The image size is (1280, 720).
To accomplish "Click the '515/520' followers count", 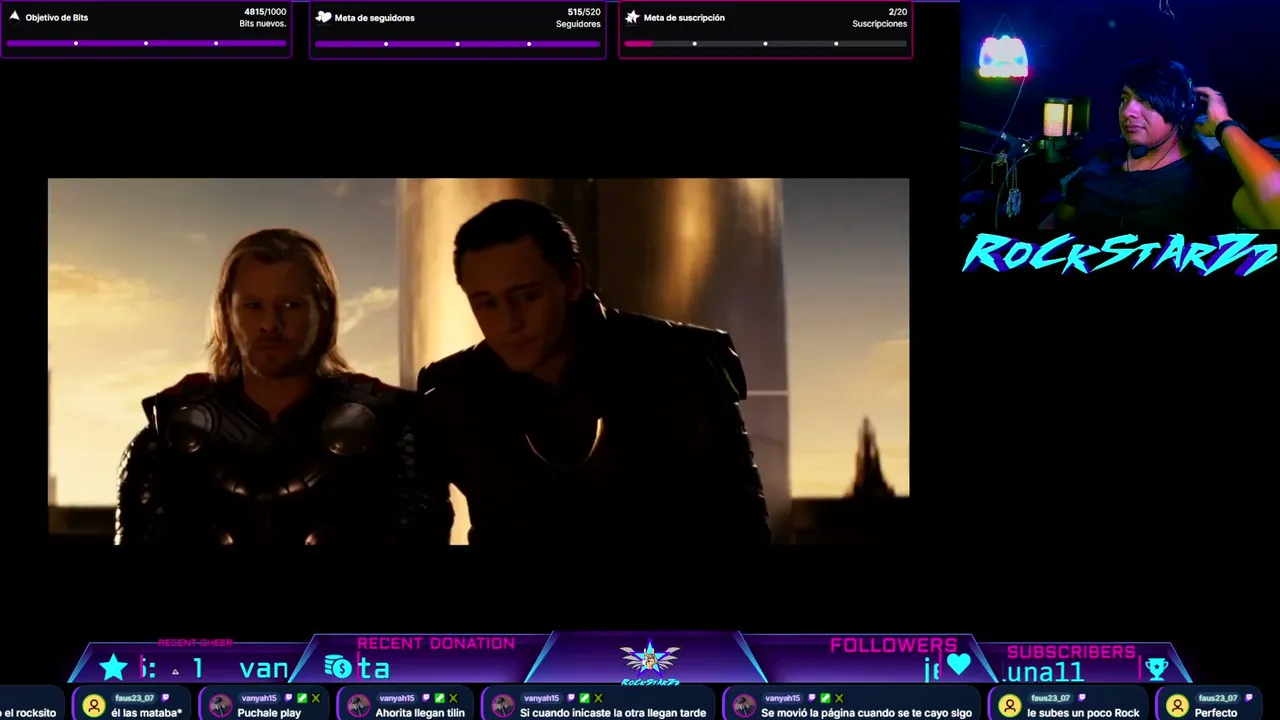I will tap(584, 12).
